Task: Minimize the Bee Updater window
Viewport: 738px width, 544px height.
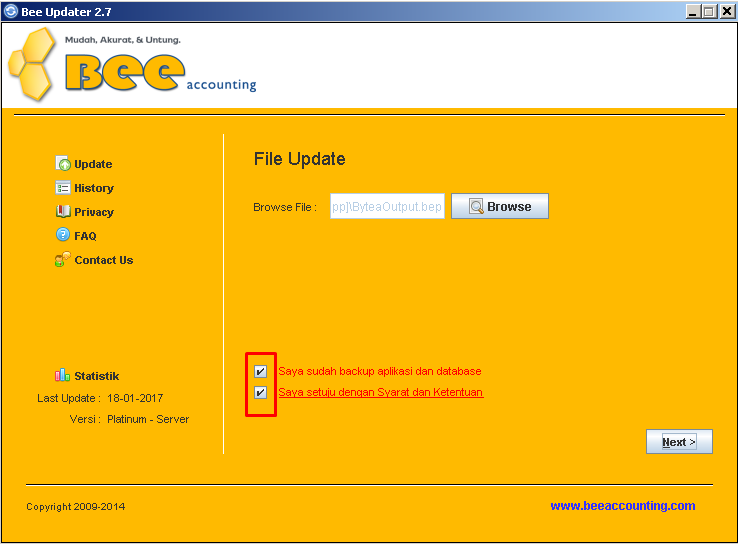Action: (x=692, y=11)
